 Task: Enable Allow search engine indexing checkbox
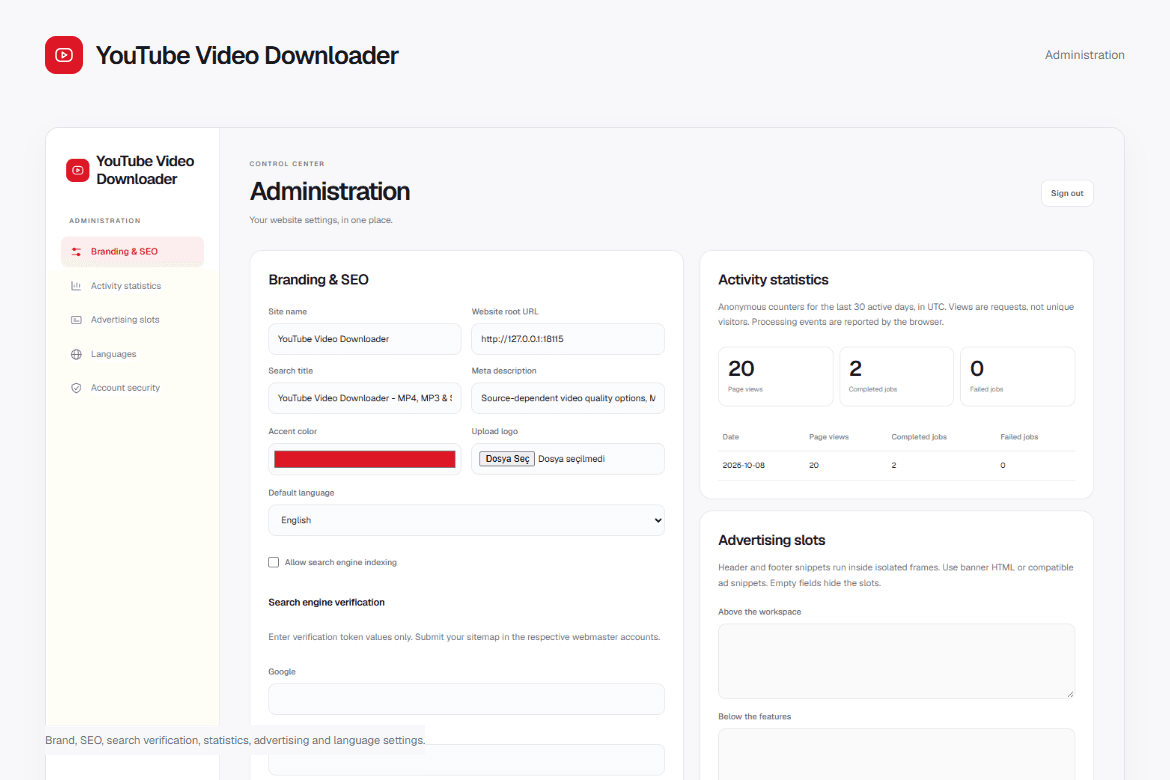point(274,562)
